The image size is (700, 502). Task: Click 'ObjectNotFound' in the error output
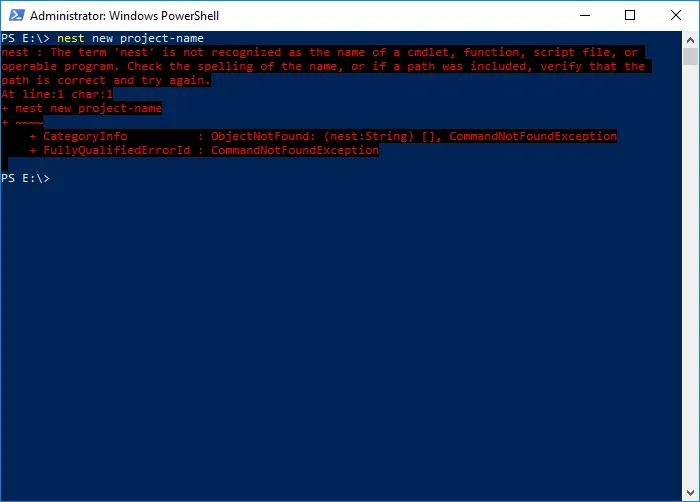260,136
